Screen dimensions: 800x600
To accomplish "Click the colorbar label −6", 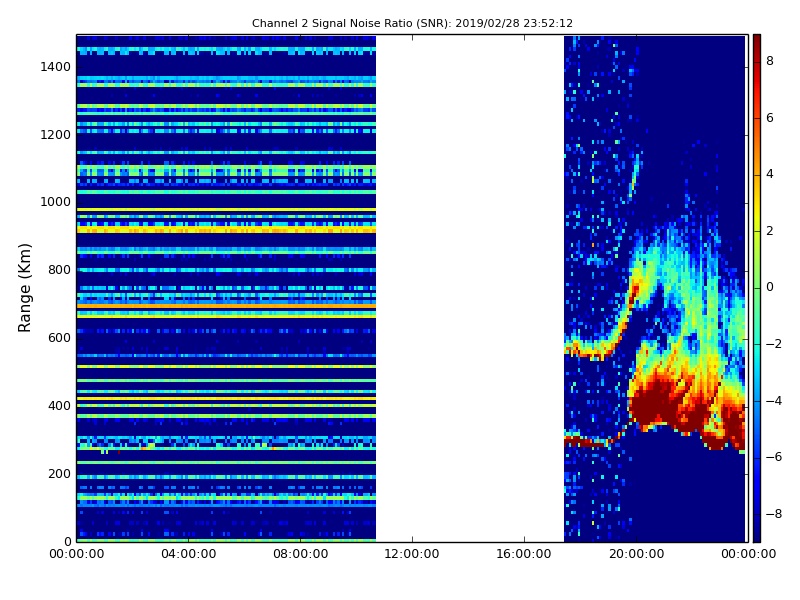I will (x=774, y=457).
